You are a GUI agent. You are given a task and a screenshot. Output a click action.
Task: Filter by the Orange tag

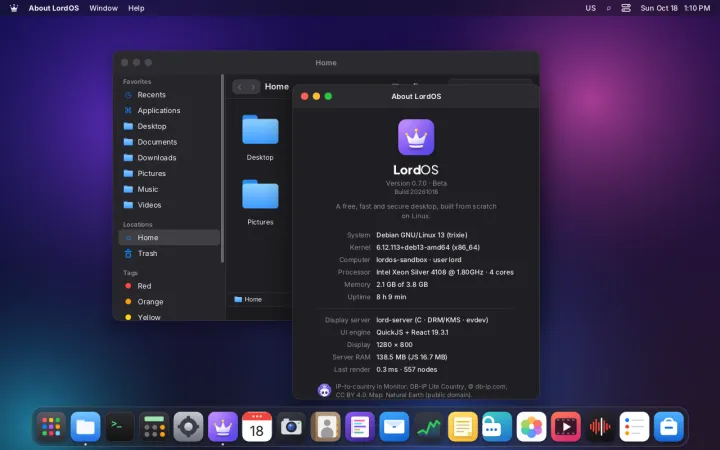click(x=169, y=302)
